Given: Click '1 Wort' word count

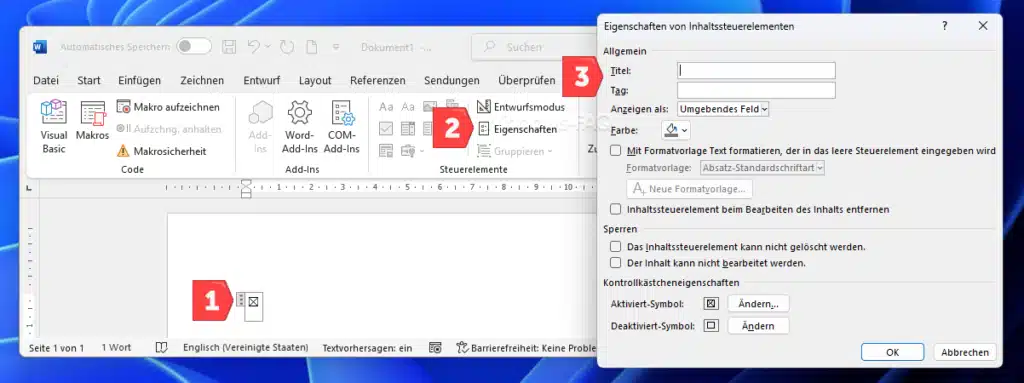Looking at the screenshot, I should 116,348.
